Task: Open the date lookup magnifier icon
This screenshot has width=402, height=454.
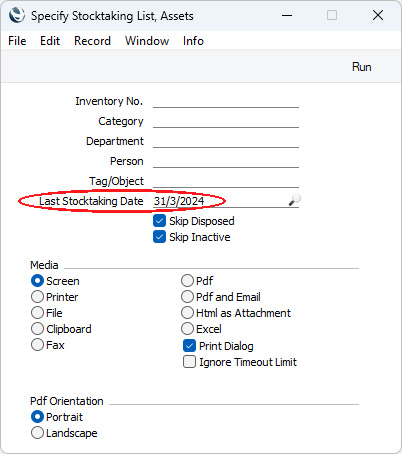Action: (x=294, y=200)
